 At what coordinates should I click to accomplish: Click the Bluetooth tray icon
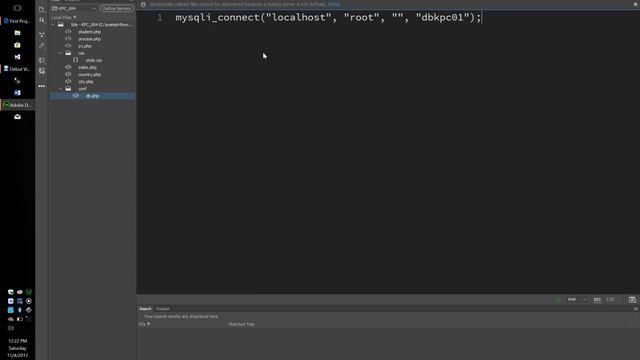(x=20, y=310)
